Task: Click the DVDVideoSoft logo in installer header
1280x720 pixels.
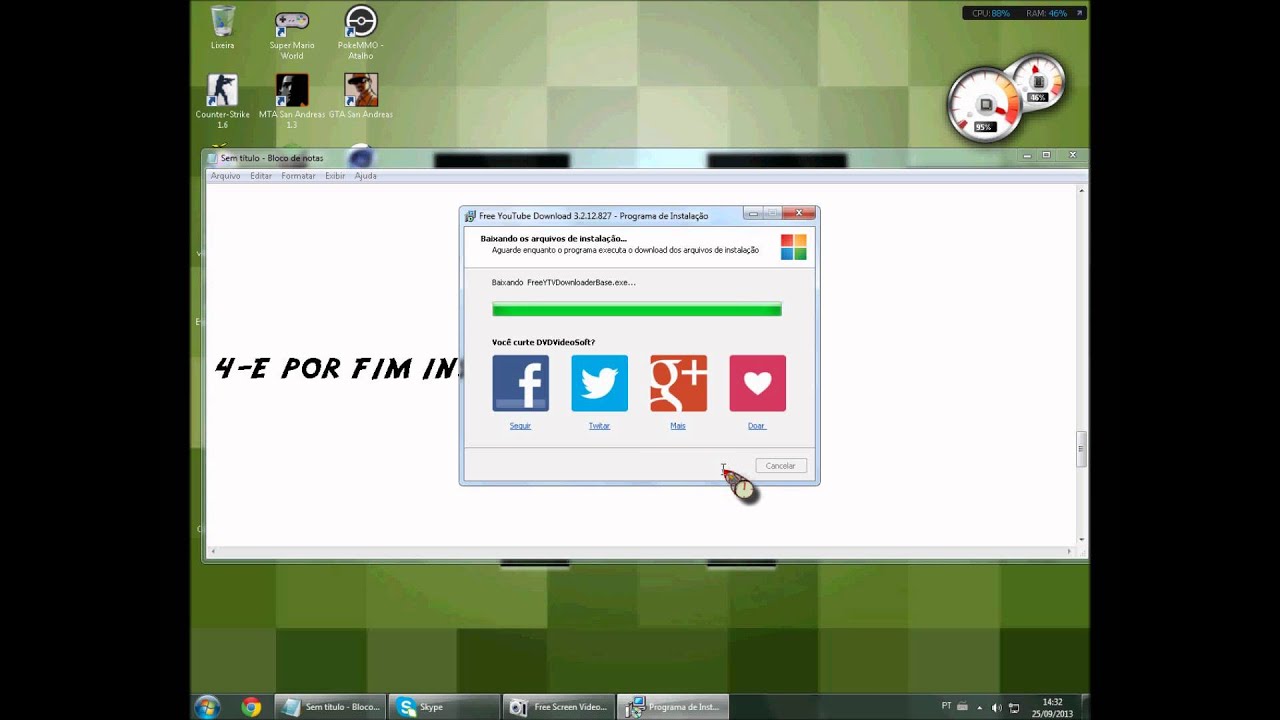Action: pyautogui.click(x=793, y=247)
